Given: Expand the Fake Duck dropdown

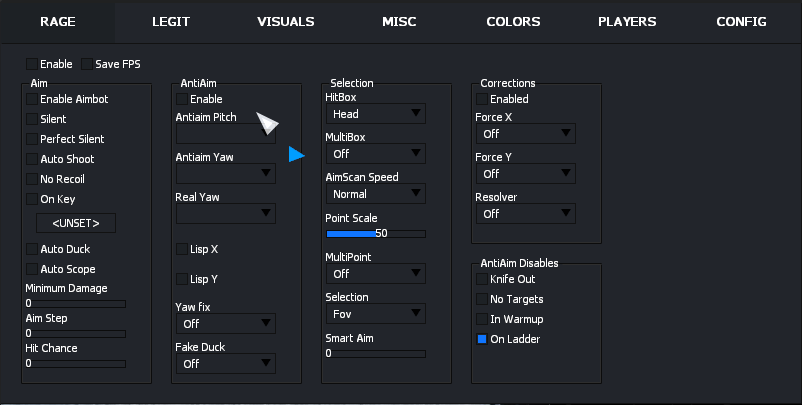Looking at the screenshot, I should pos(225,363).
